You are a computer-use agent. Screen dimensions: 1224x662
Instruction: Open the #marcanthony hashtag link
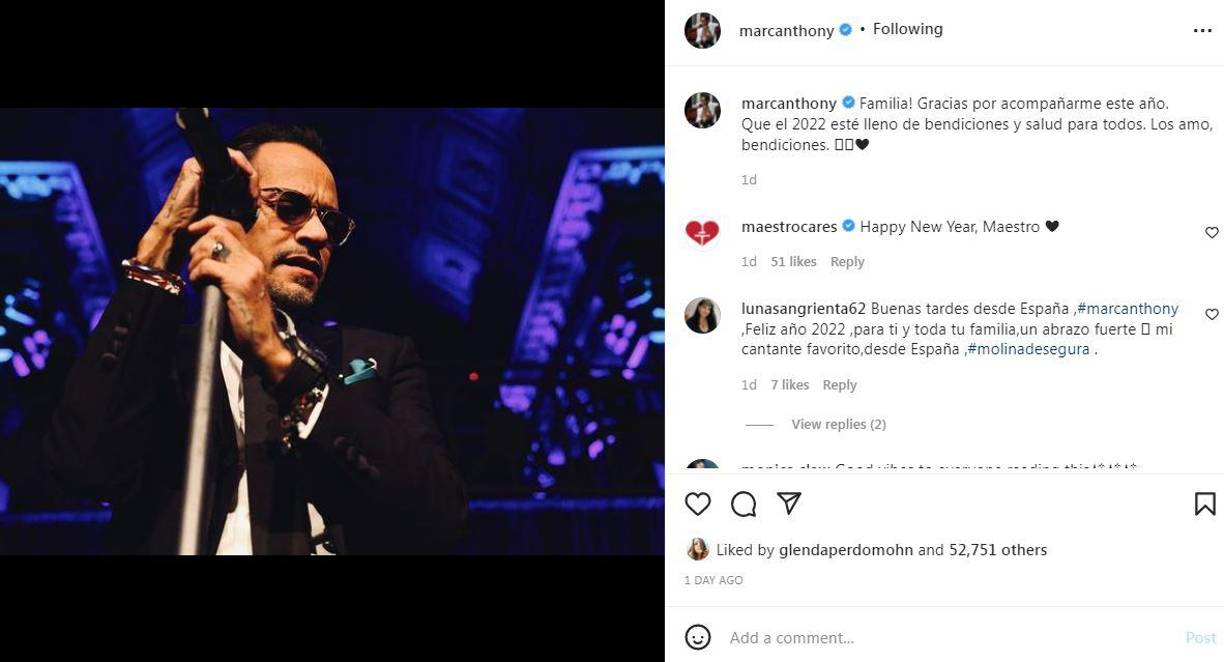1127,308
